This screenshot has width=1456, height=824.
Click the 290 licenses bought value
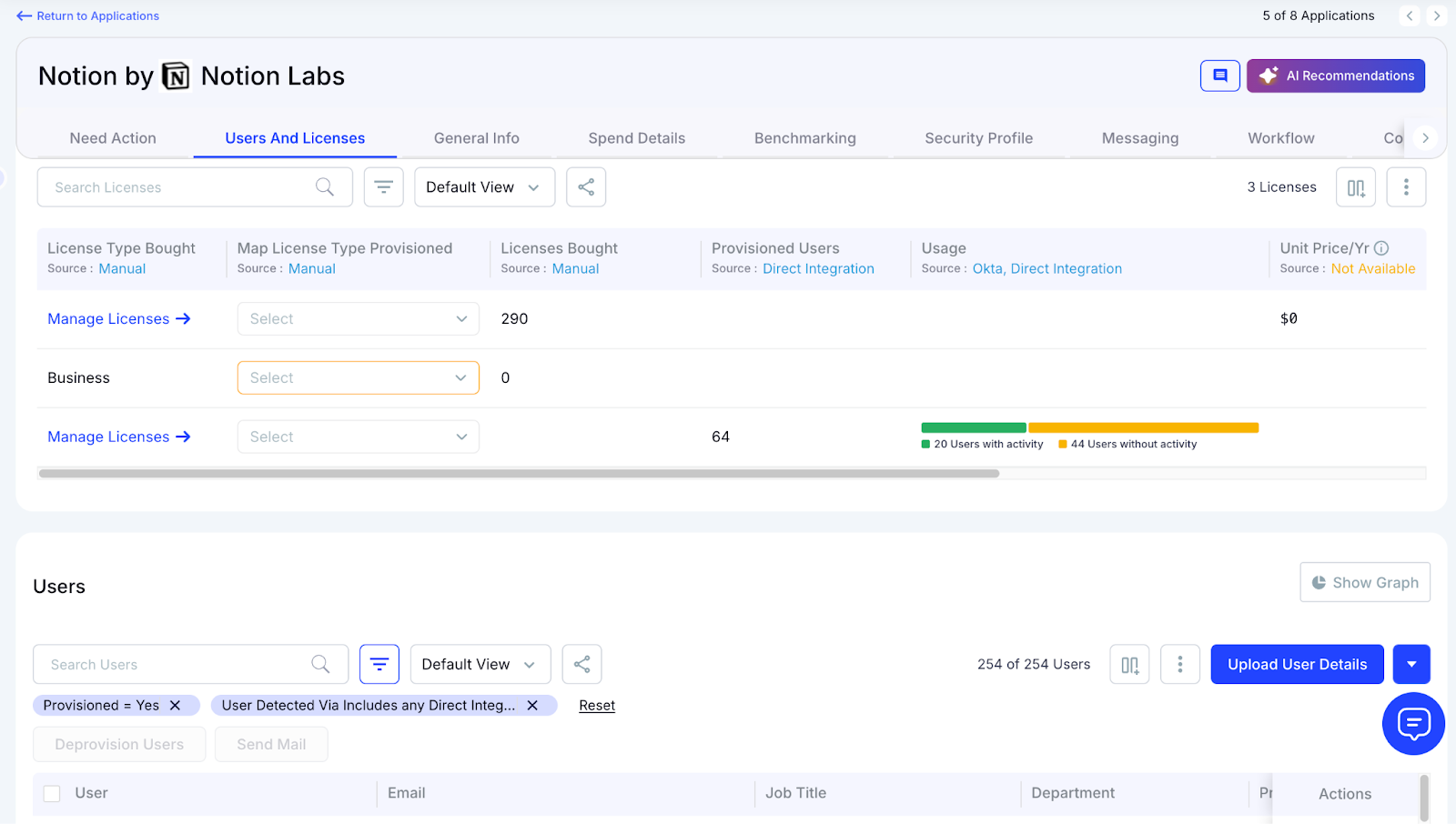click(514, 319)
